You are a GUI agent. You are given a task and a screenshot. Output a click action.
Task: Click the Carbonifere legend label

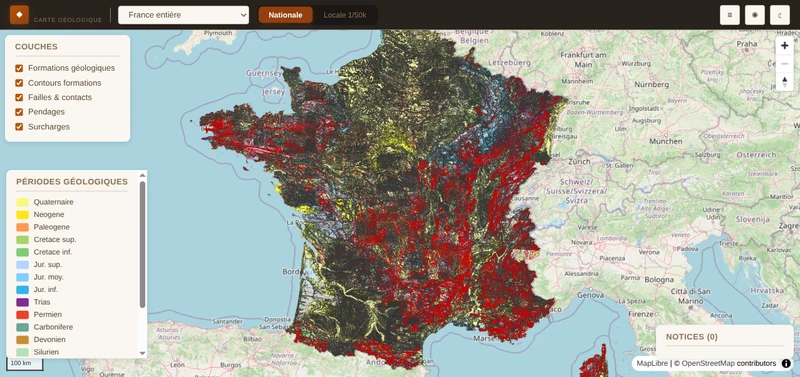coord(53,327)
